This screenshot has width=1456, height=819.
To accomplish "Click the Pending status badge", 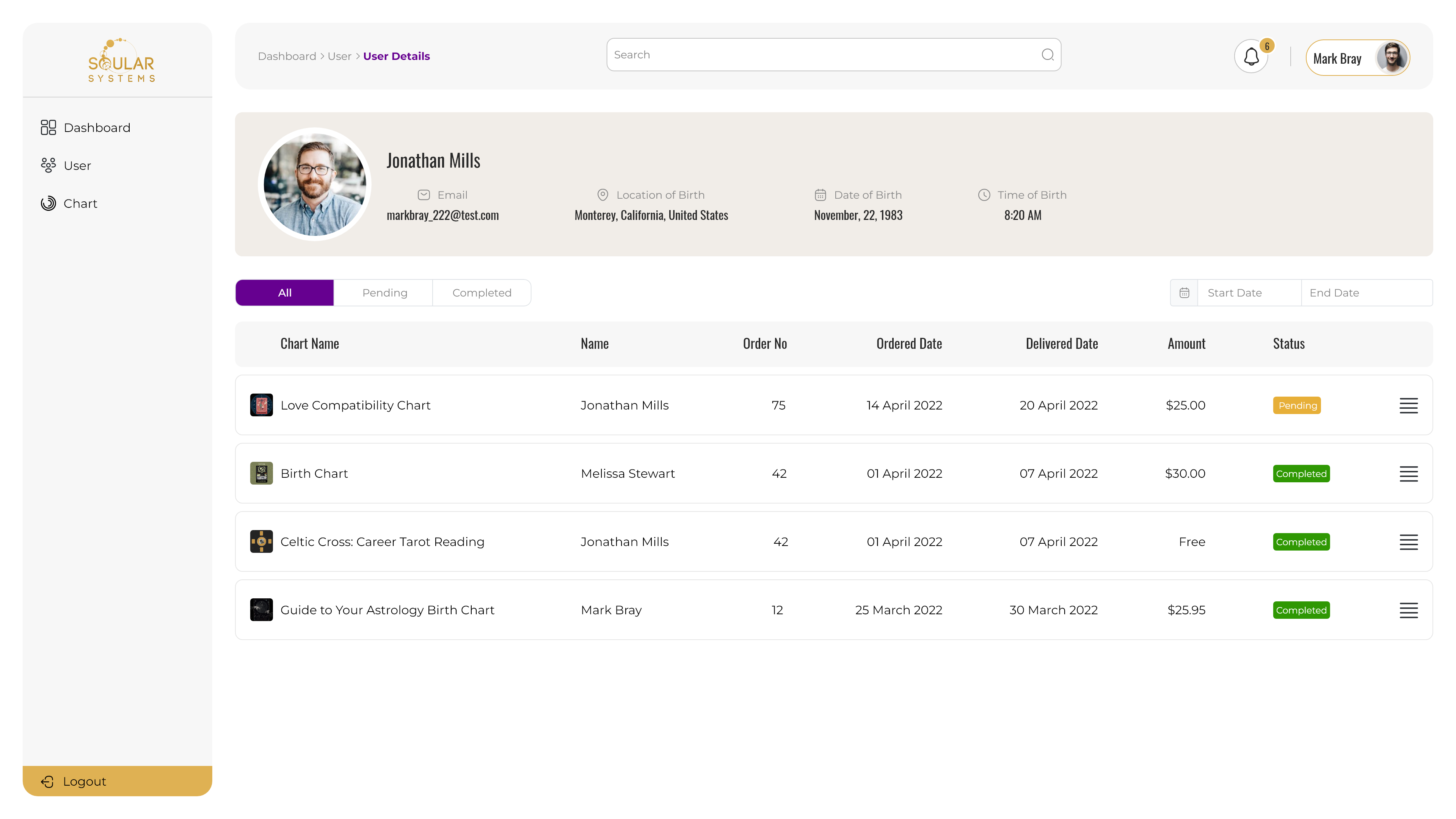I will (1297, 406).
